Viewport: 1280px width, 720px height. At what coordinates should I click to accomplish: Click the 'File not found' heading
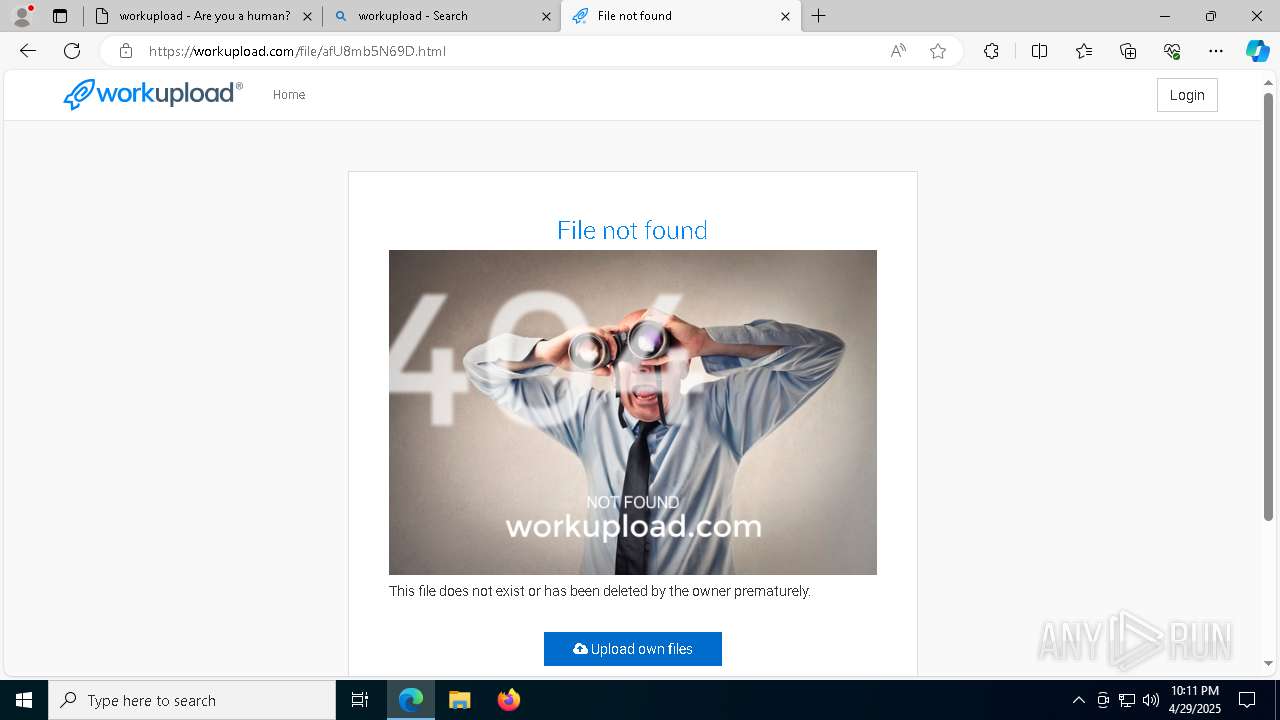[632, 230]
